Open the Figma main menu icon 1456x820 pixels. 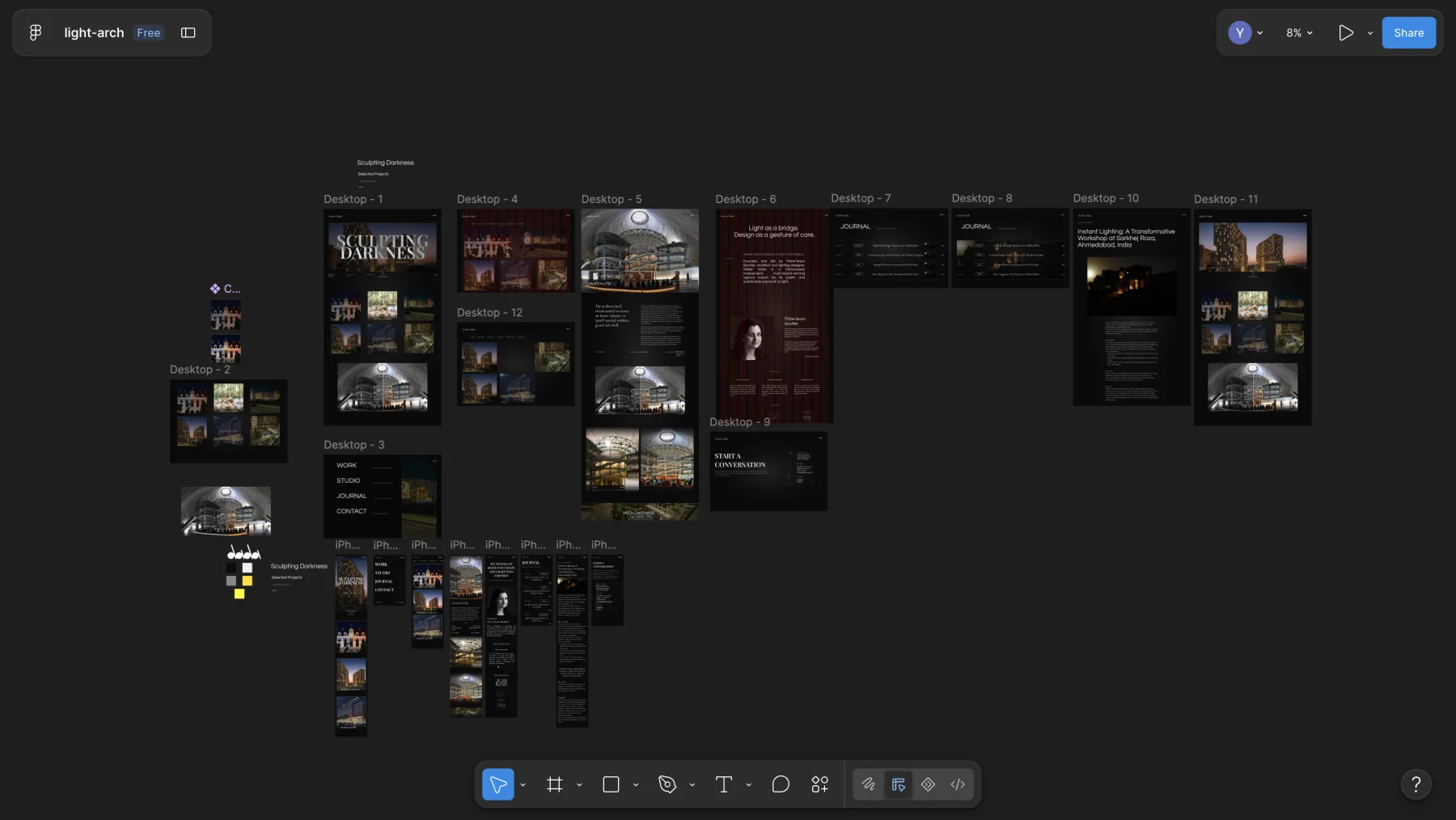[x=36, y=32]
